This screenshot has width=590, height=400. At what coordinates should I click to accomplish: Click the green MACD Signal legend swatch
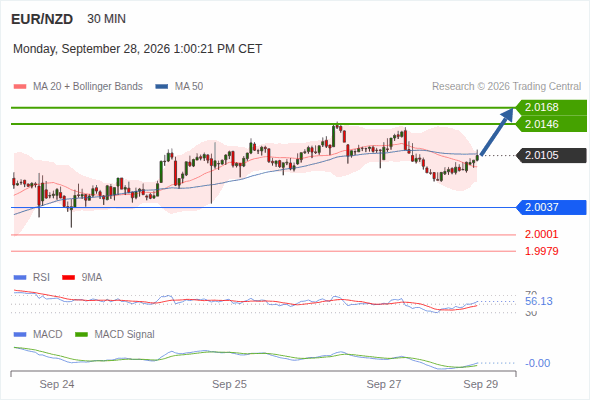pos(81,335)
